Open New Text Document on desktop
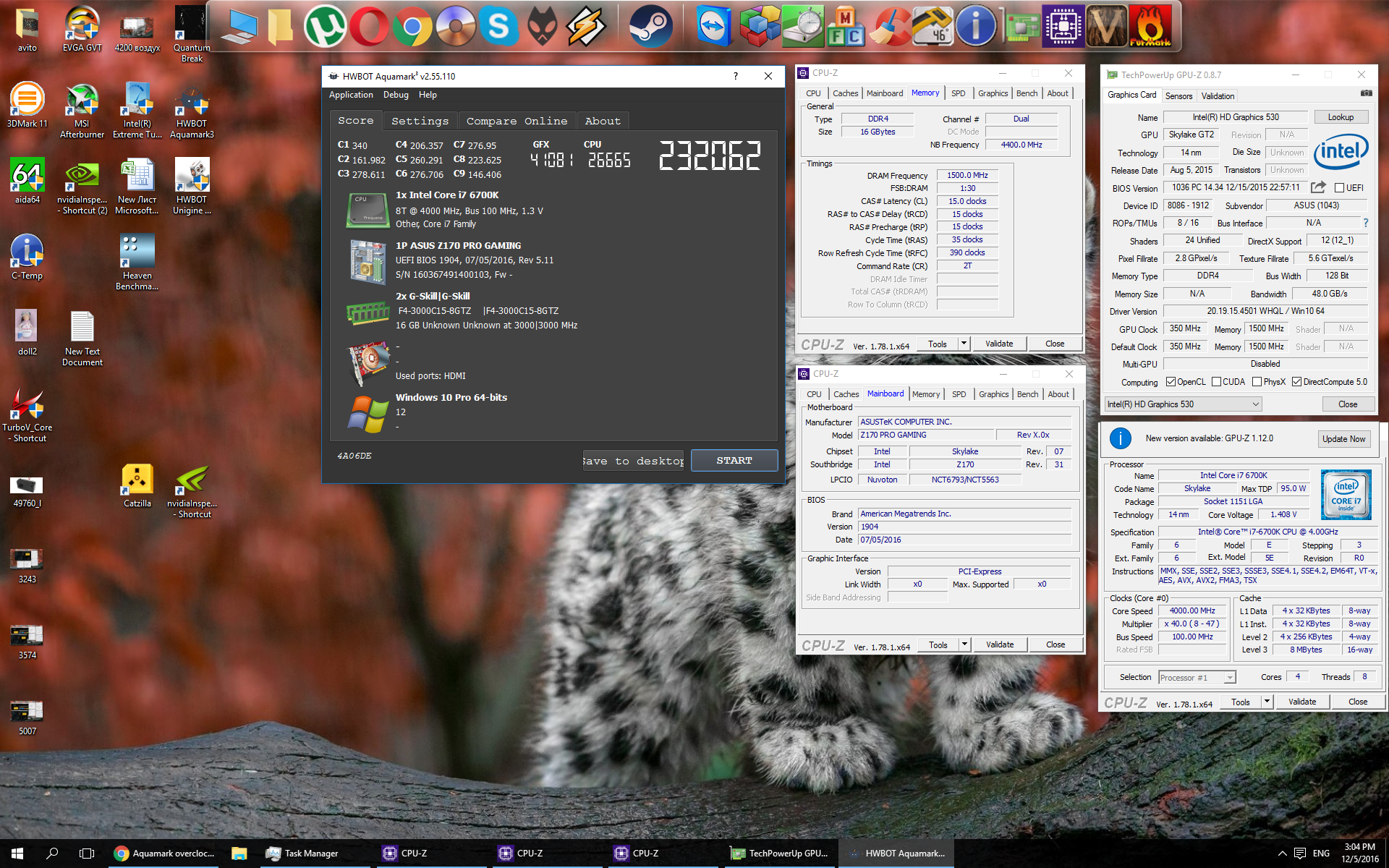This screenshot has width=1389, height=868. 82,338
